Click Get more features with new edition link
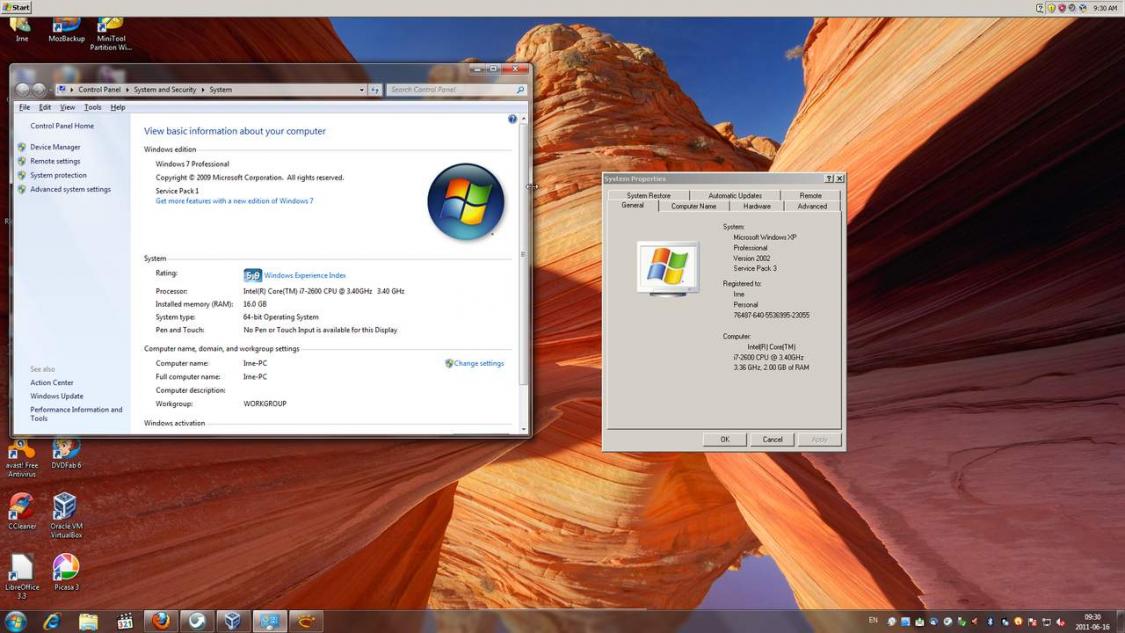This screenshot has height=633, width=1125. coord(235,201)
